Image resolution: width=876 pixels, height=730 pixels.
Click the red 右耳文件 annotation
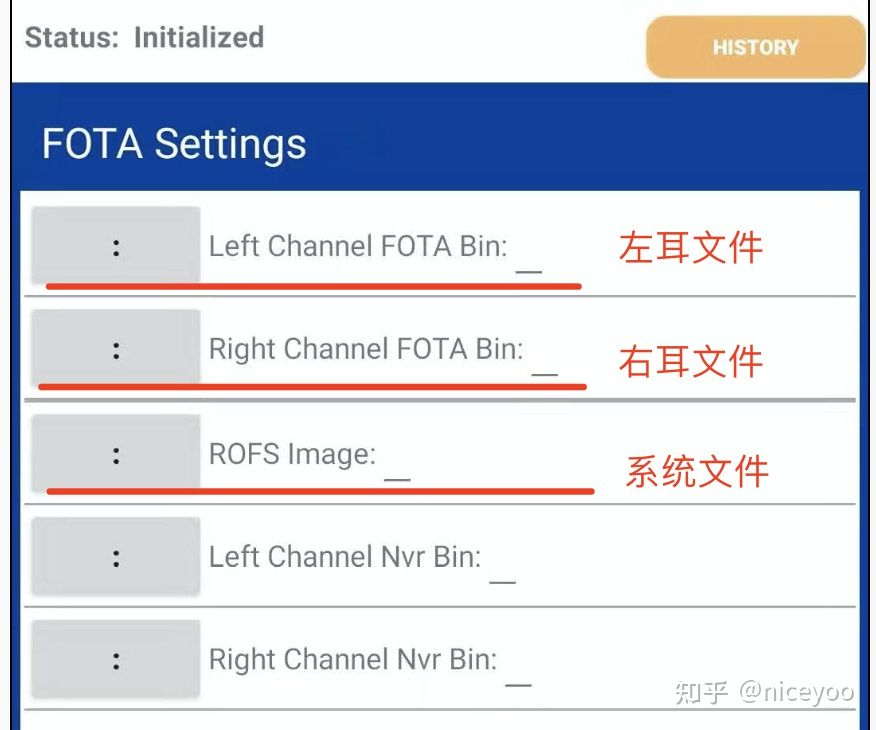coord(690,361)
